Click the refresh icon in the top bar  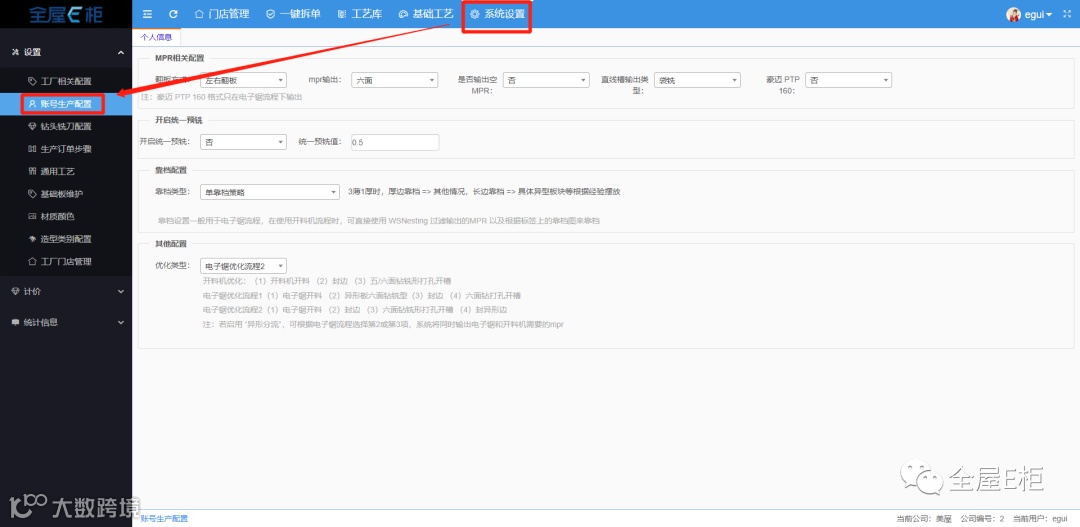(x=173, y=14)
